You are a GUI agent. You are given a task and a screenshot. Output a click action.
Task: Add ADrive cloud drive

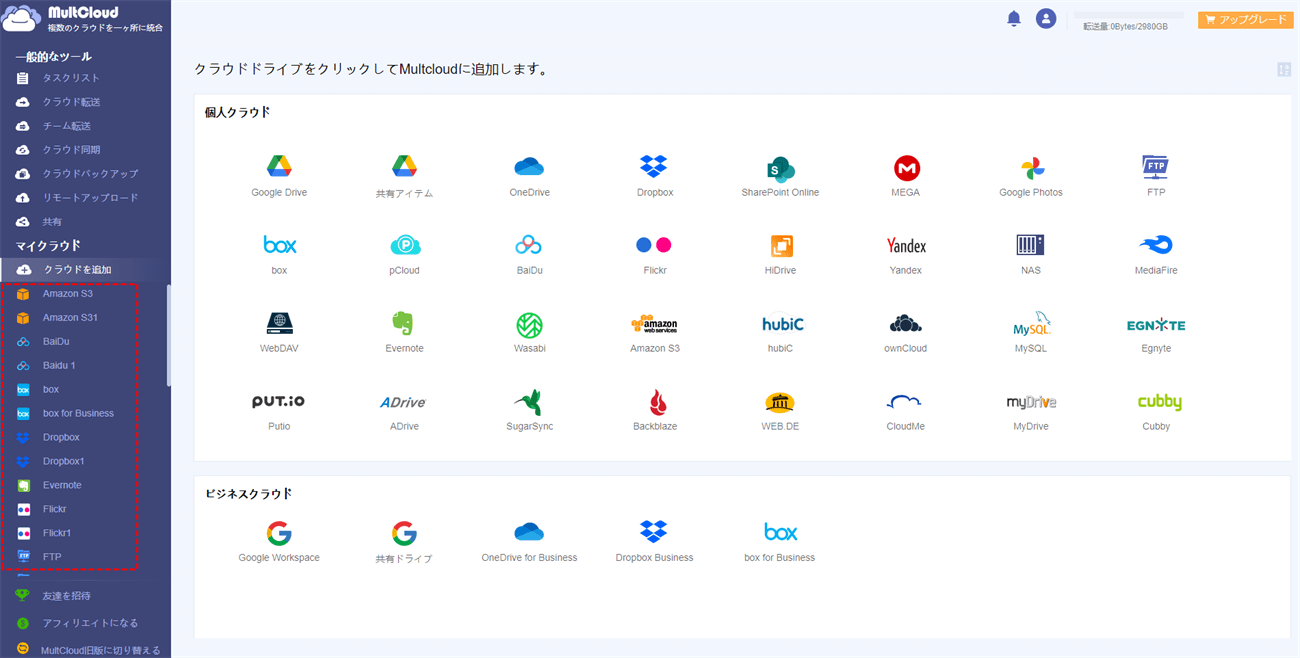403,402
